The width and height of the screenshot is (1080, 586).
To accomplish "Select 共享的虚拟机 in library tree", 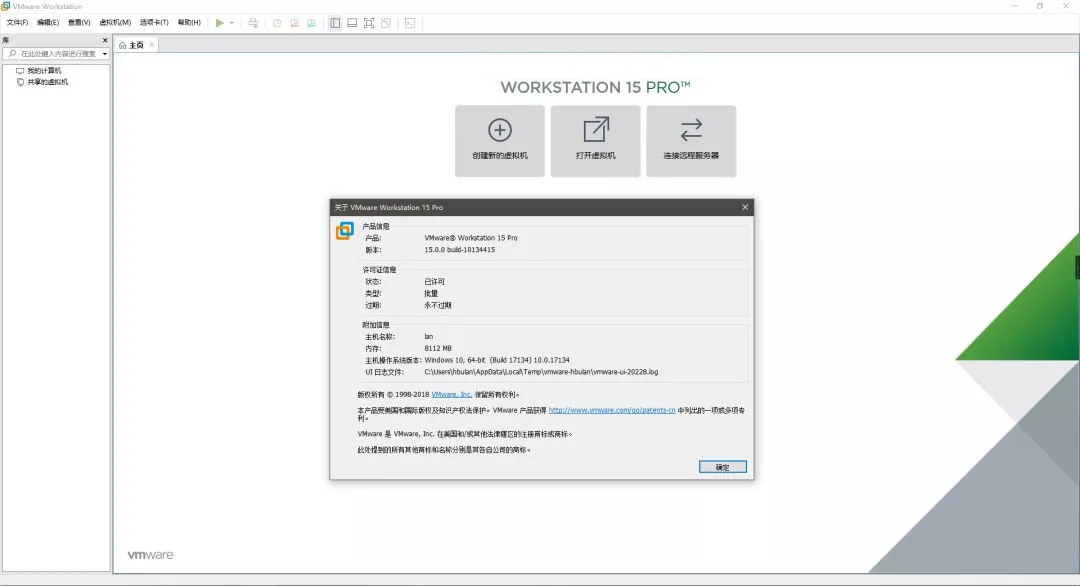I will pyautogui.click(x=48, y=82).
